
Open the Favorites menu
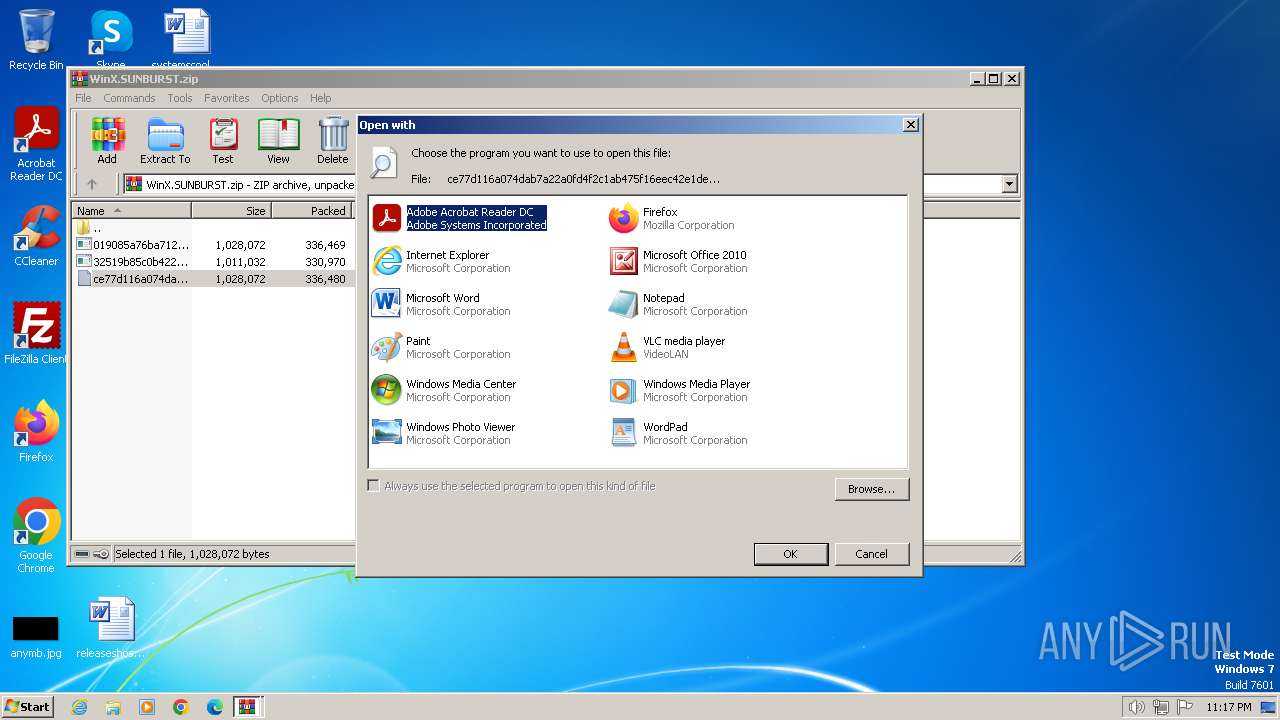coord(227,98)
